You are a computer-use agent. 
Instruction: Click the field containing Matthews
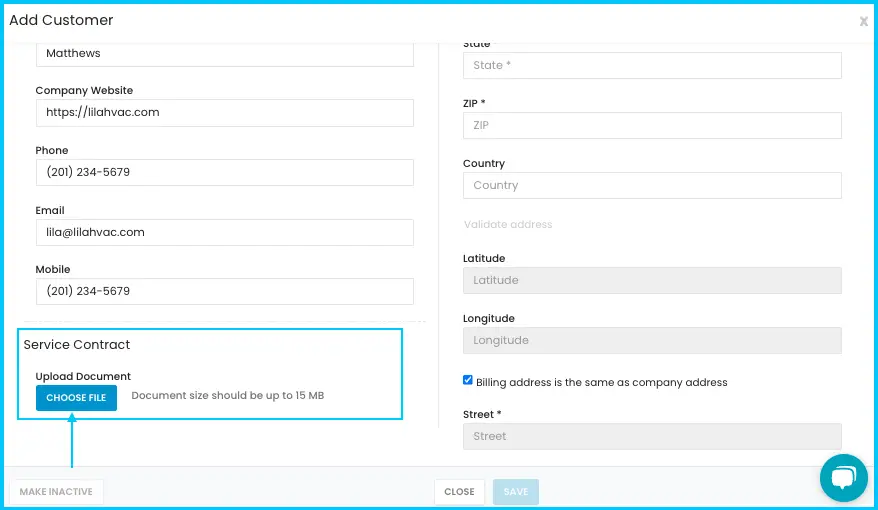click(225, 54)
